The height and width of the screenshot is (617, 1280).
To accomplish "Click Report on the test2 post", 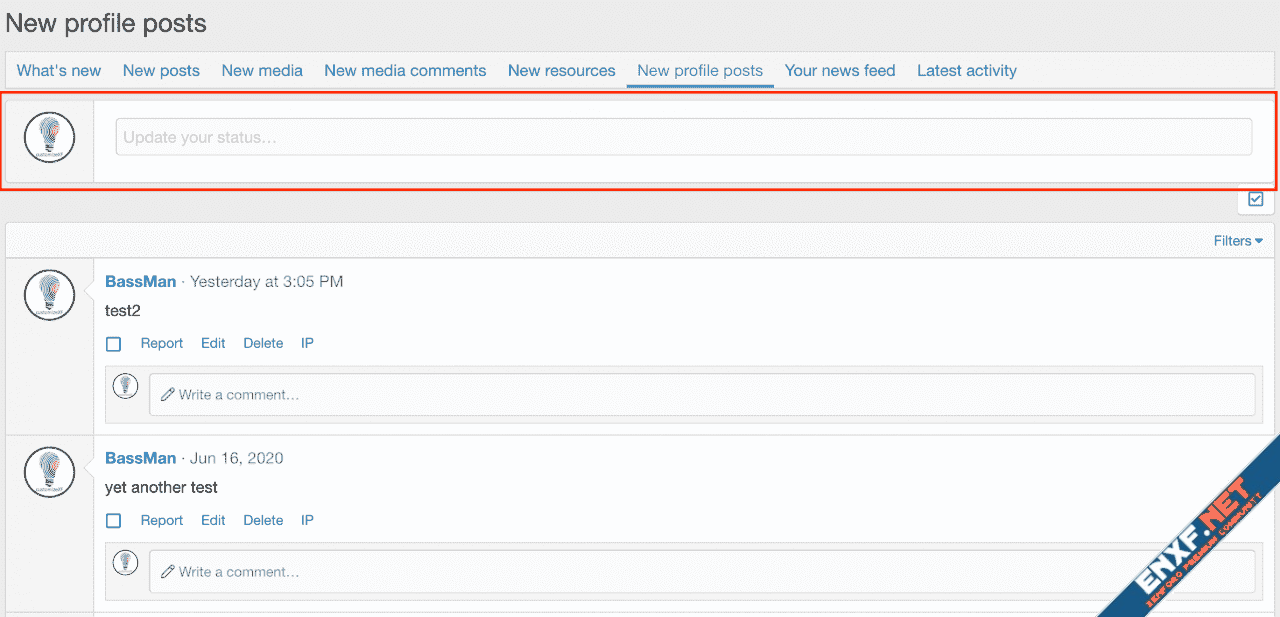I will tap(161, 344).
